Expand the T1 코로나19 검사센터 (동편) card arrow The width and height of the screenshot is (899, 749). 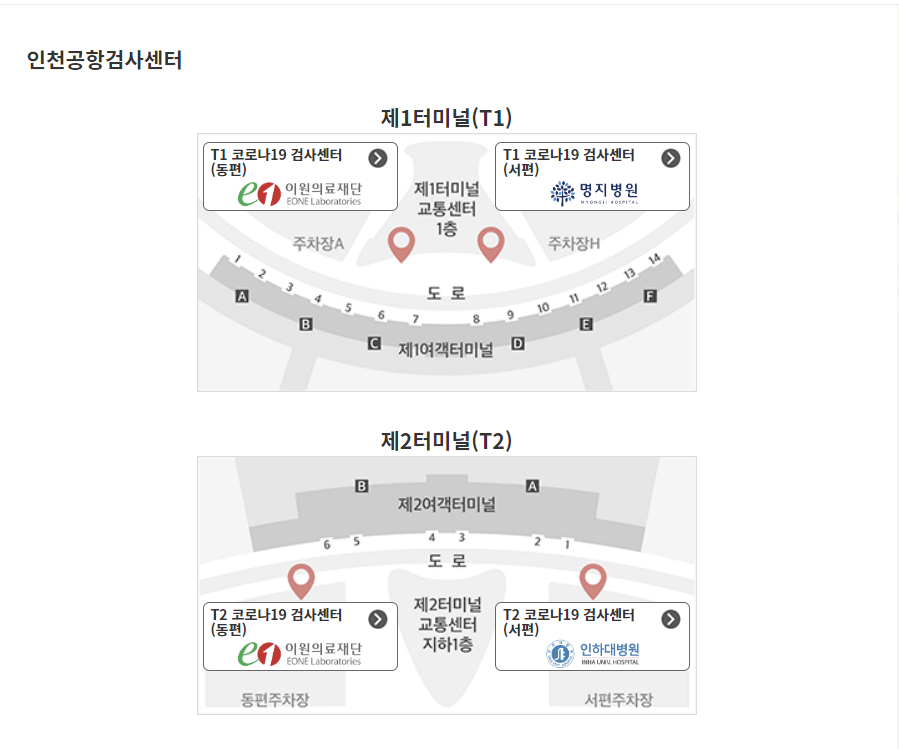coord(378,156)
